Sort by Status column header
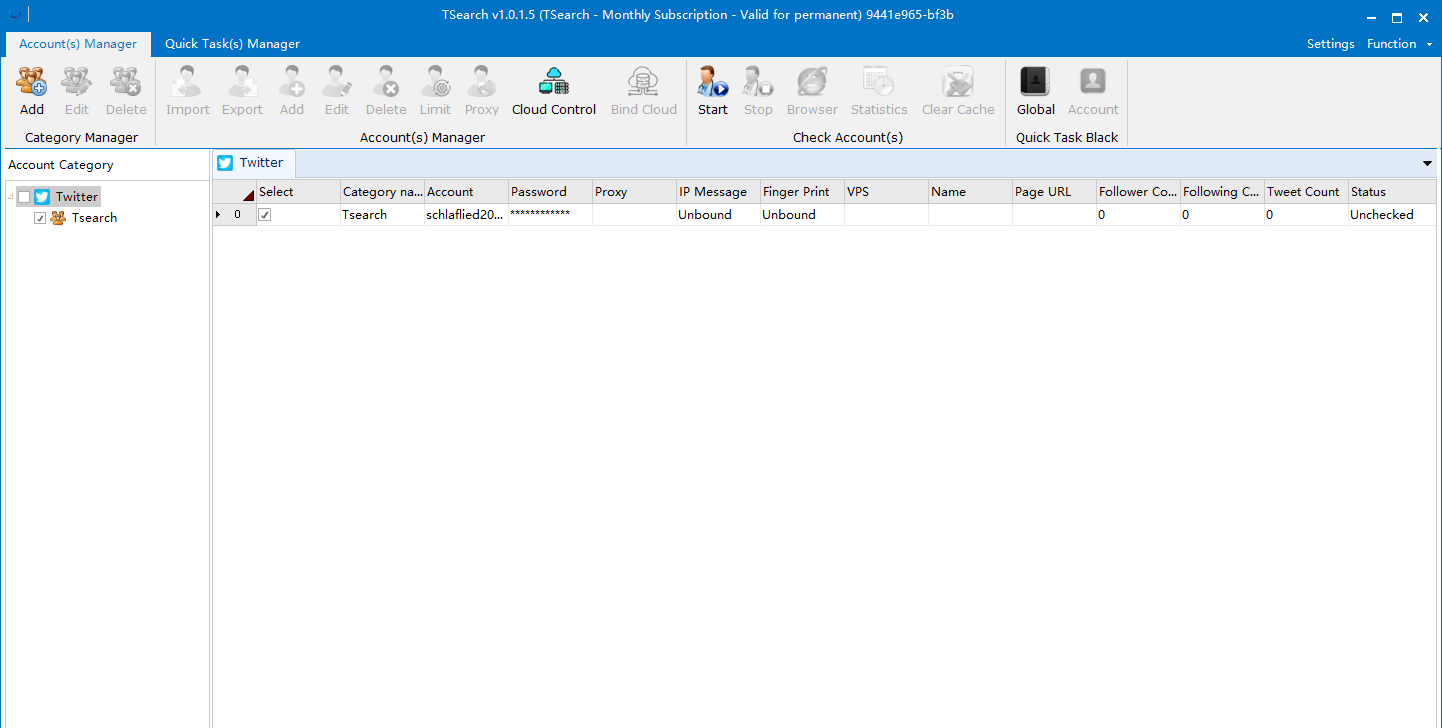 1391,192
